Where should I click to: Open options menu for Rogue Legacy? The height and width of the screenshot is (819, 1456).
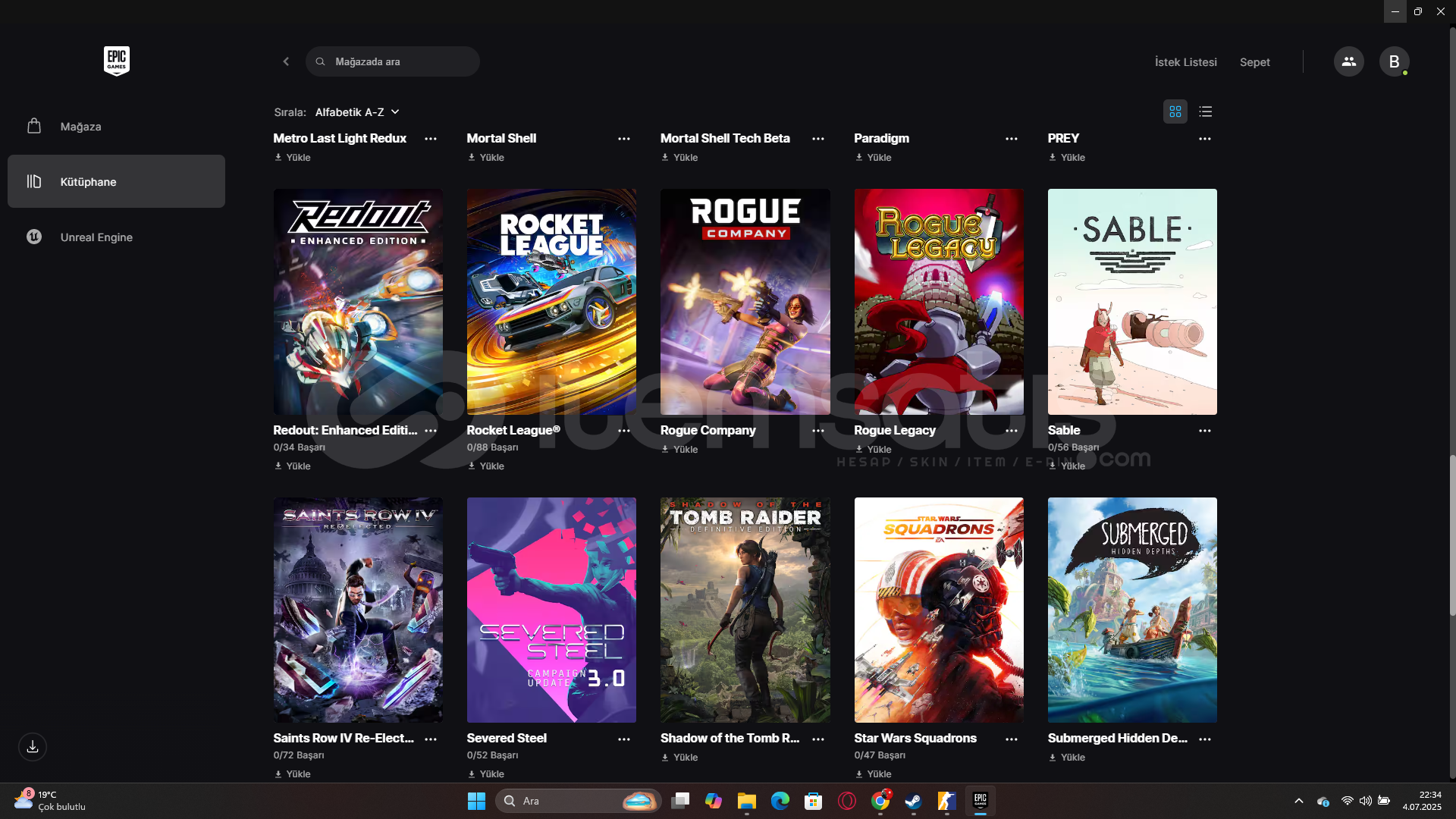[1012, 431]
